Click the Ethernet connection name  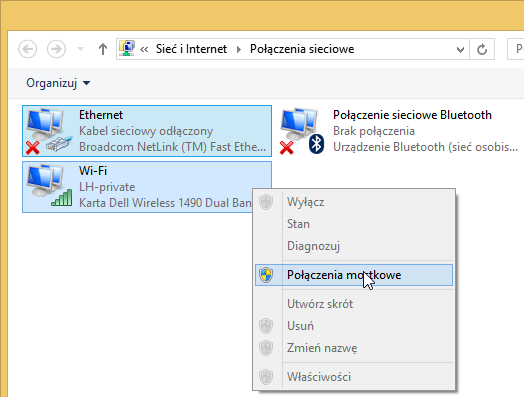pos(101,115)
